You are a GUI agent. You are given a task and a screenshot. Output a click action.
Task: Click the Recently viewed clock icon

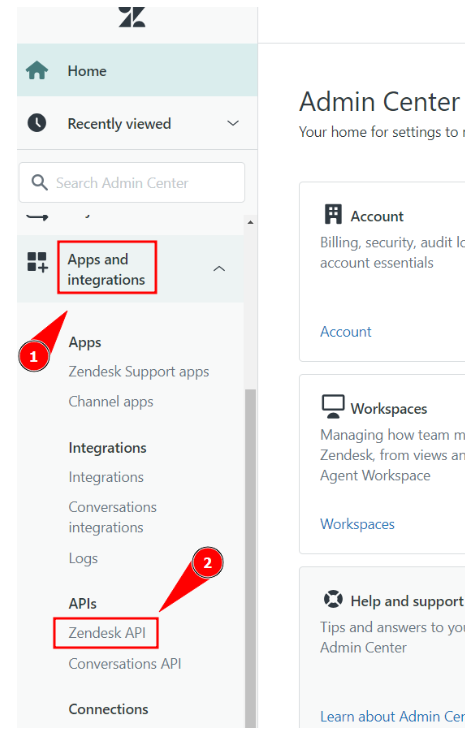(x=37, y=123)
